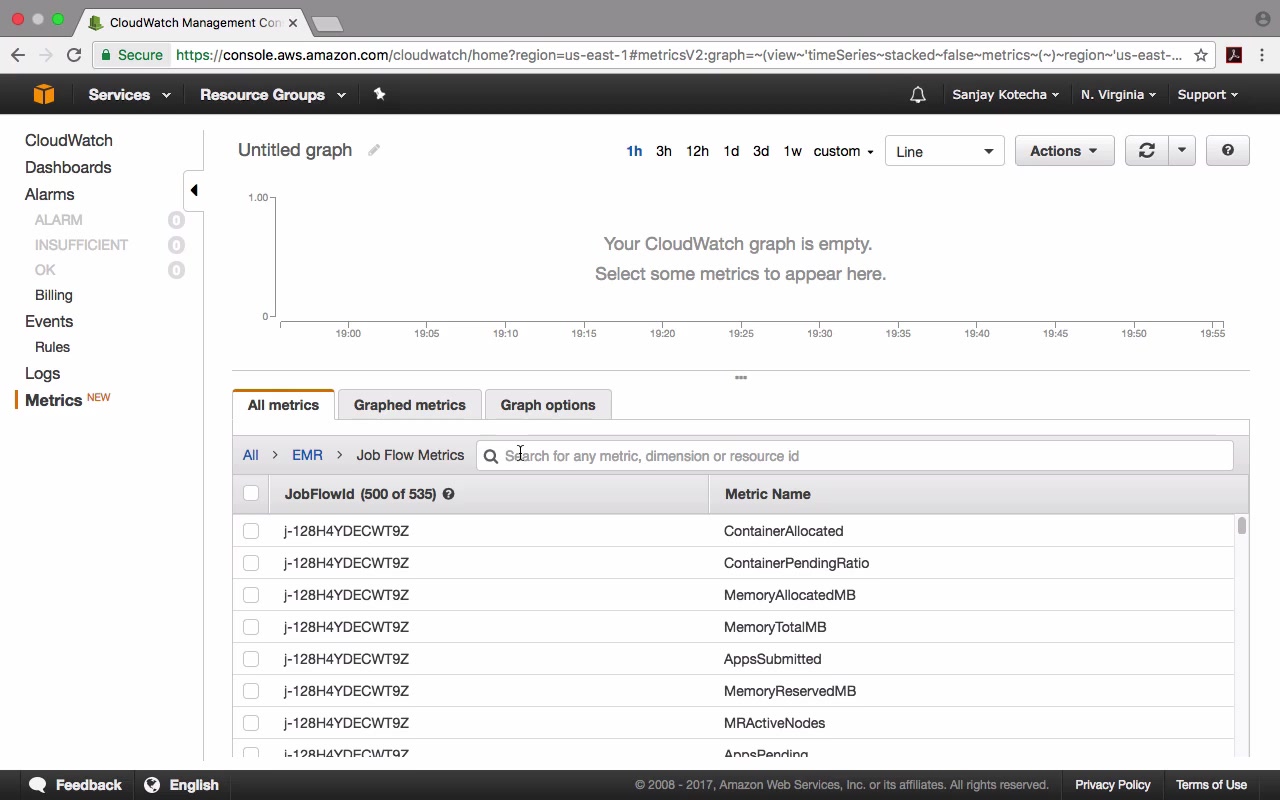The width and height of the screenshot is (1280, 800).
Task: Switch to the Graphed metrics tab
Action: [x=410, y=405]
